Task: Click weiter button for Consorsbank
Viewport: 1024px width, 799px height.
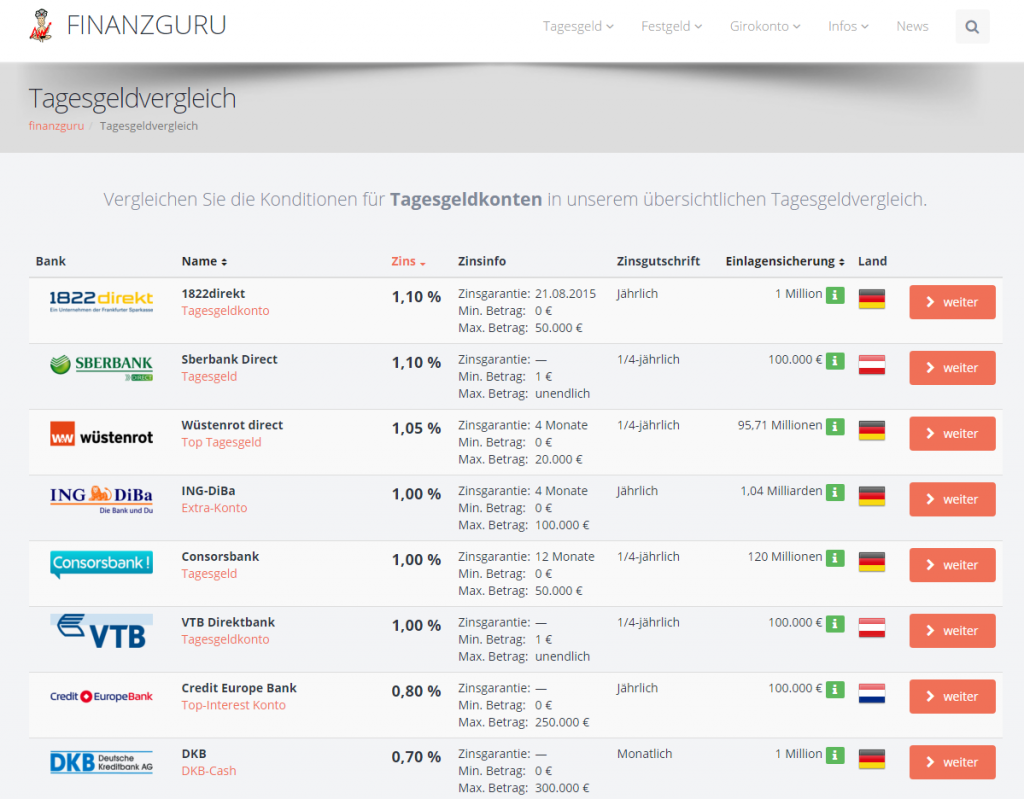Action: pos(952,565)
